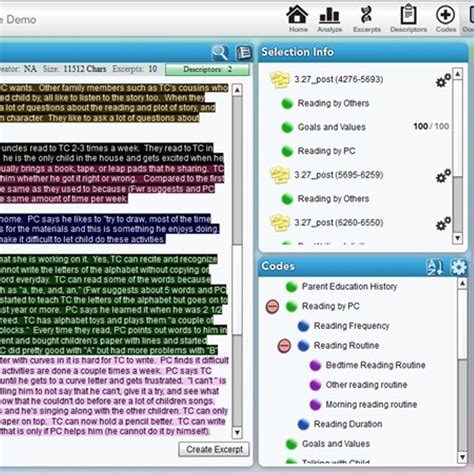This screenshot has height=474, width=474.
Task: Click the magnifying glass search icon
Action: pyautogui.click(x=220, y=53)
